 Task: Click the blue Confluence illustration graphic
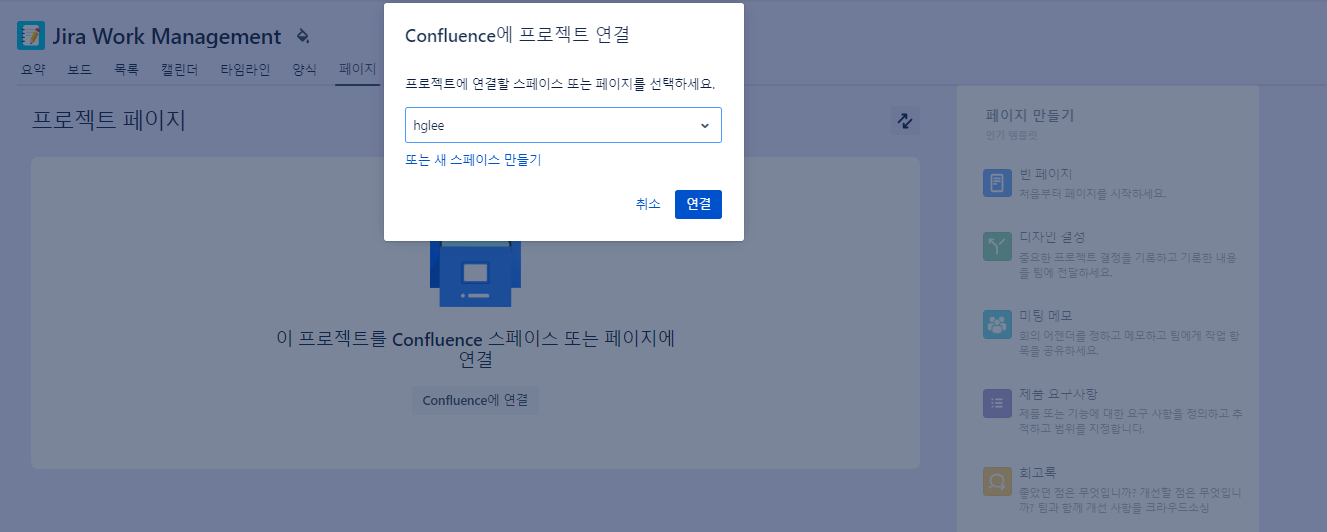pos(475,272)
